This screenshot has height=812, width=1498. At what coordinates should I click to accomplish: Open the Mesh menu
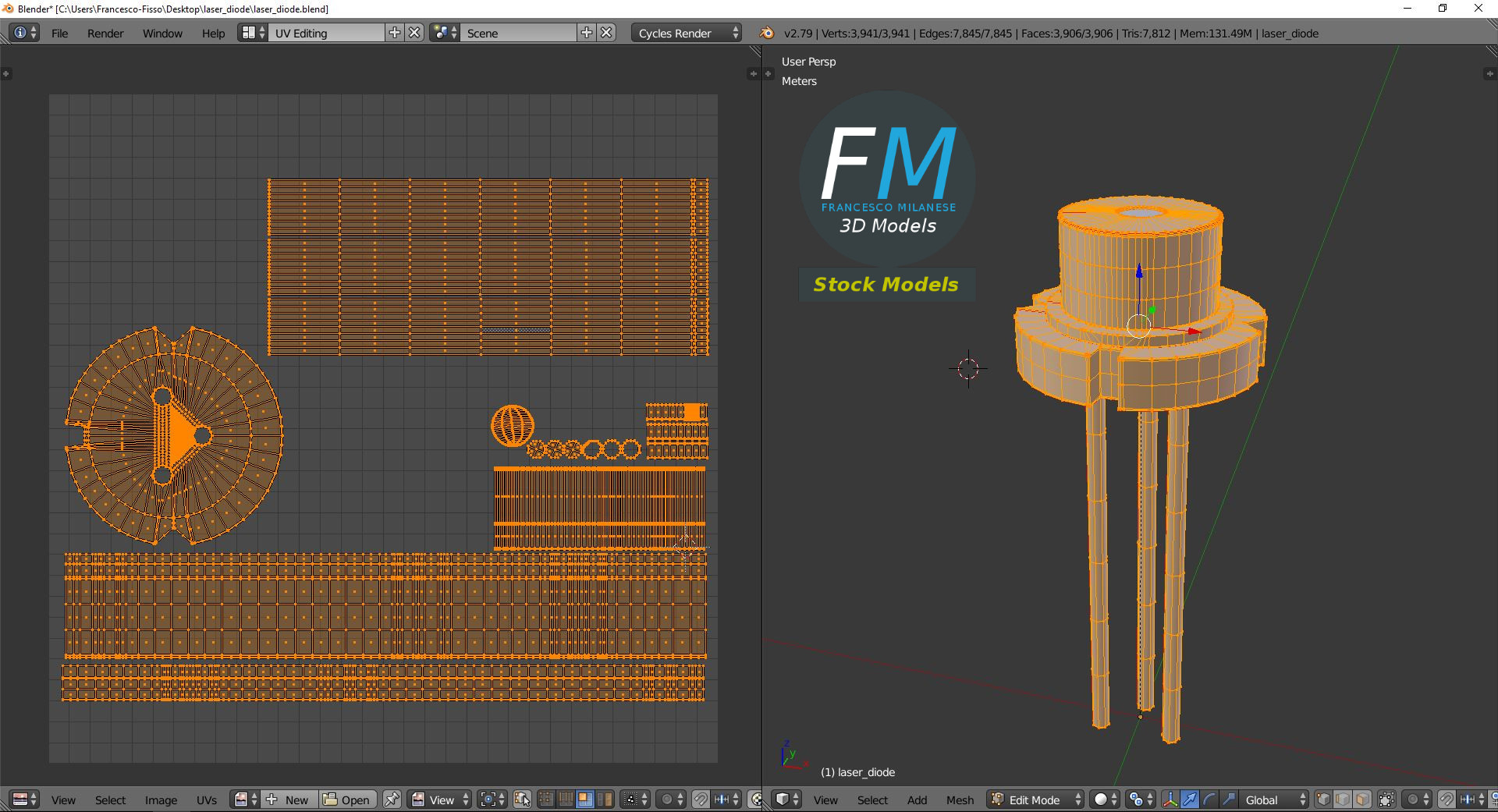click(960, 800)
